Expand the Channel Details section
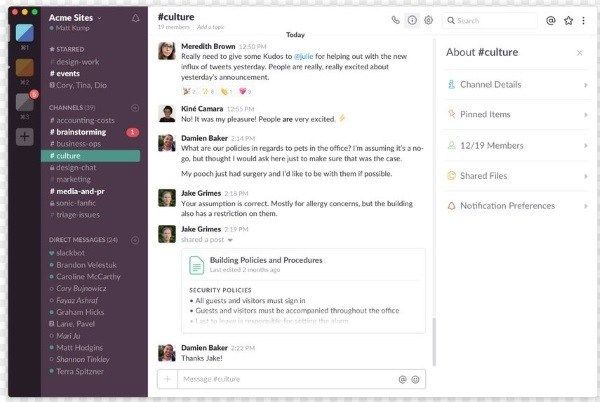Viewport: 600px width, 402px height. [x=516, y=85]
